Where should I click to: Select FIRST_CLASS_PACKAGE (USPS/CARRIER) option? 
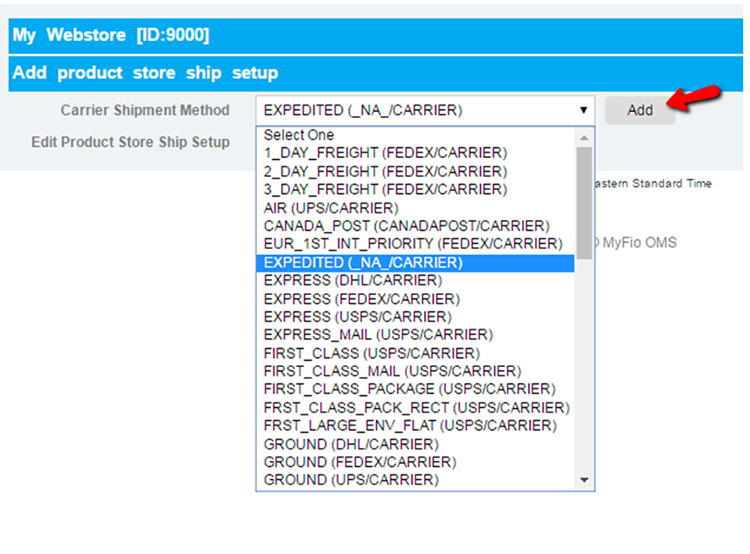[x=415, y=389]
